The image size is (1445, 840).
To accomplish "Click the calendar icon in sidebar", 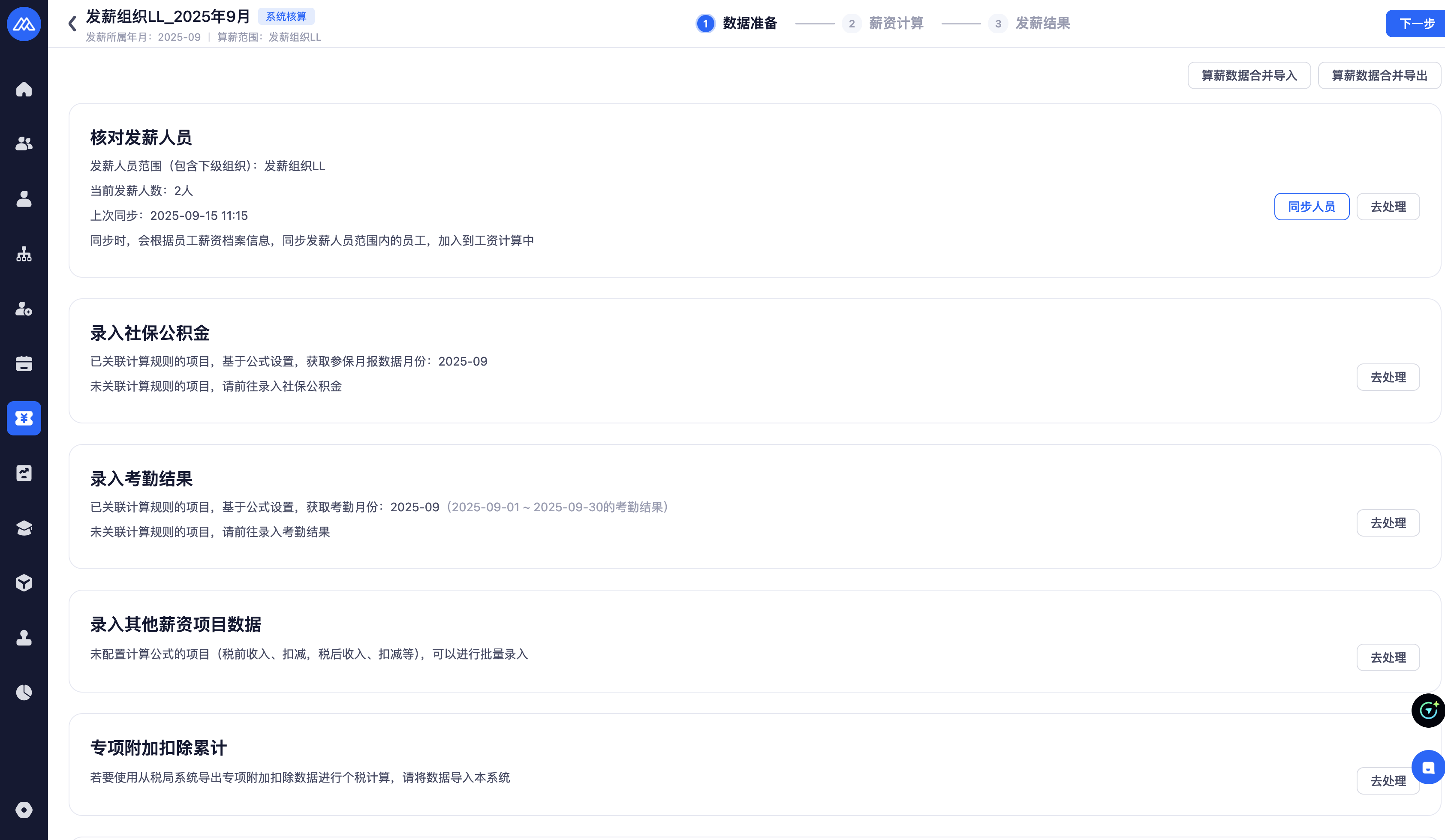I will click(x=24, y=363).
